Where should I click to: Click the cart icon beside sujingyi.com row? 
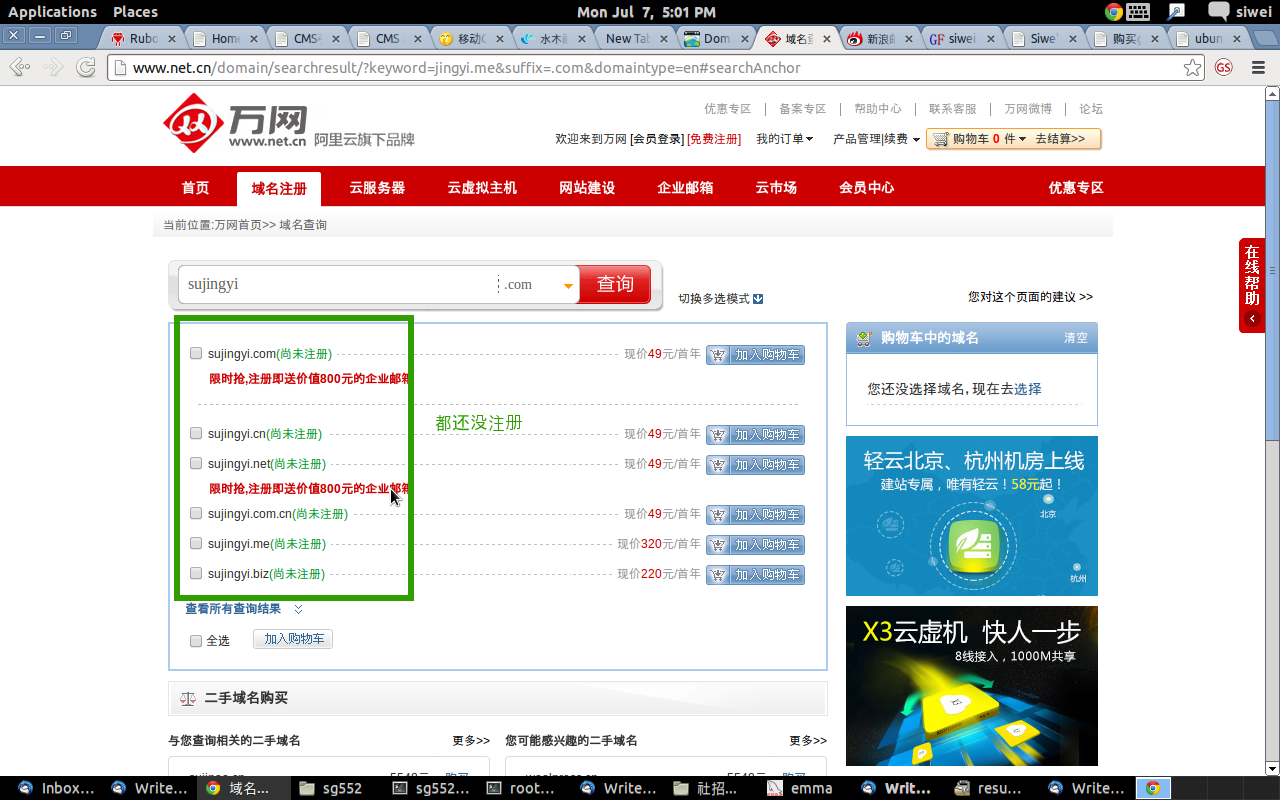click(718, 354)
